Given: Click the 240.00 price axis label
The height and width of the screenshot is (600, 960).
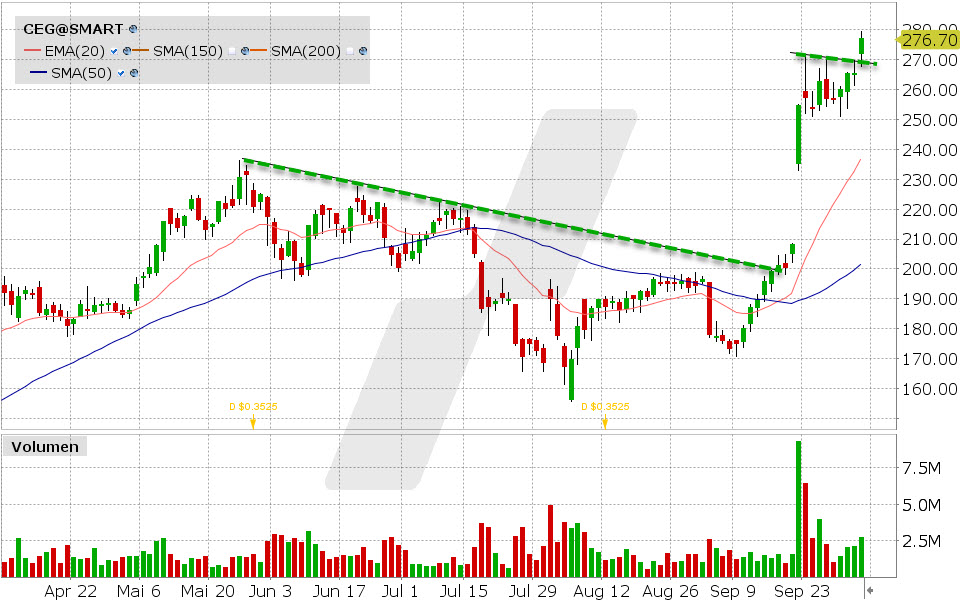Looking at the screenshot, I should tap(930, 150).
